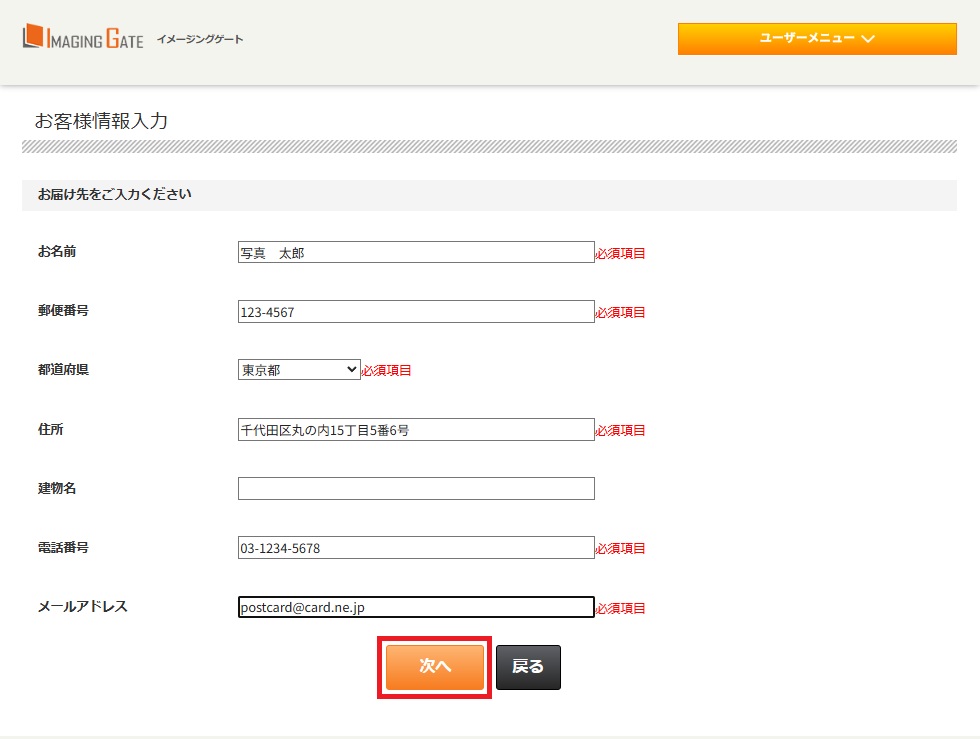Viewport: 980px width, 739px height.
Task: Click 必須項目 text beside the prefecture dropdown
Action: point(387,371)
